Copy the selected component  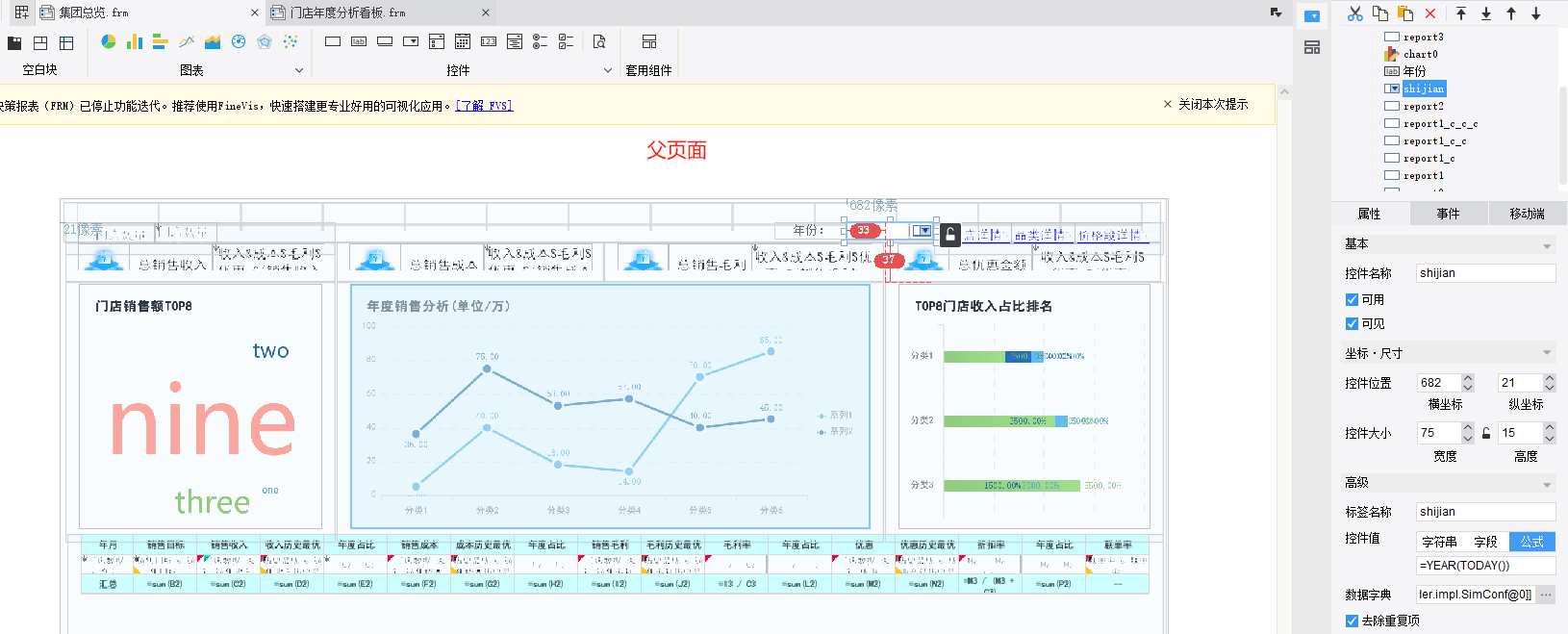pyautogui.click(x=1380, y=13)
